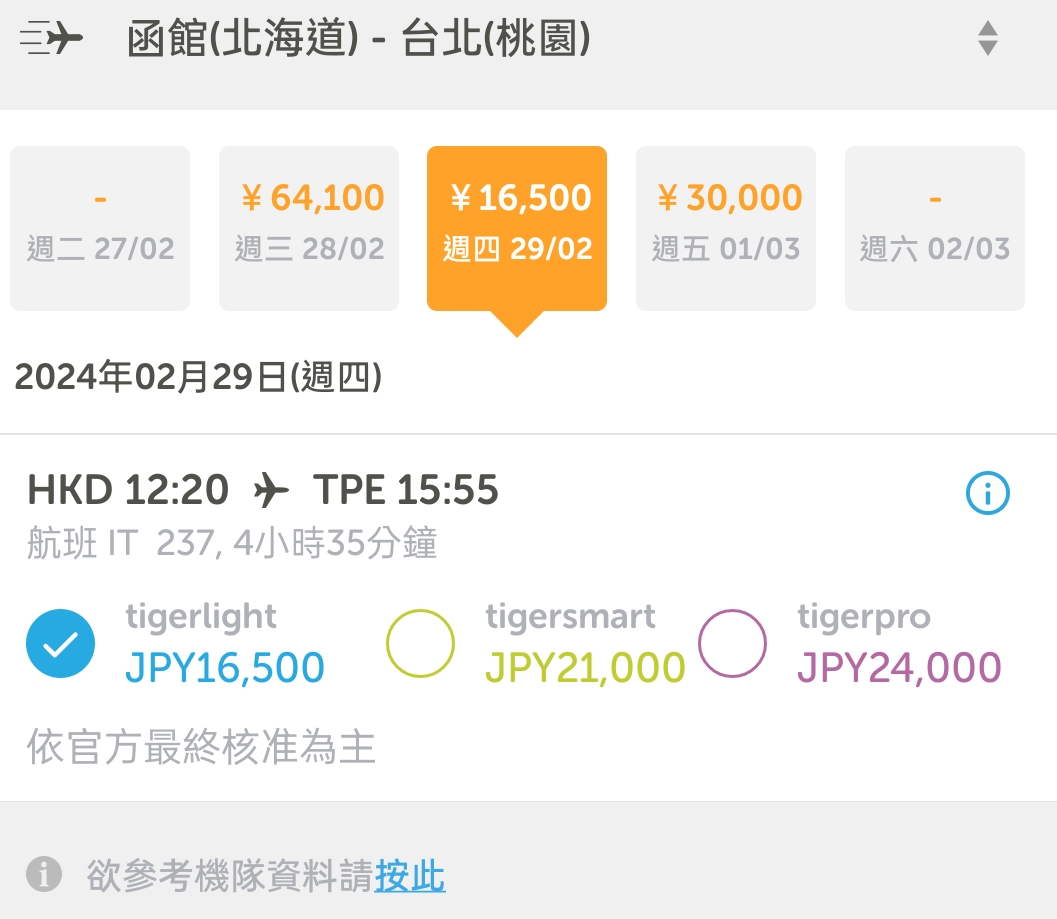Select the tigersmart fare option
The image size is (1057, 919).
coord(420,644)
